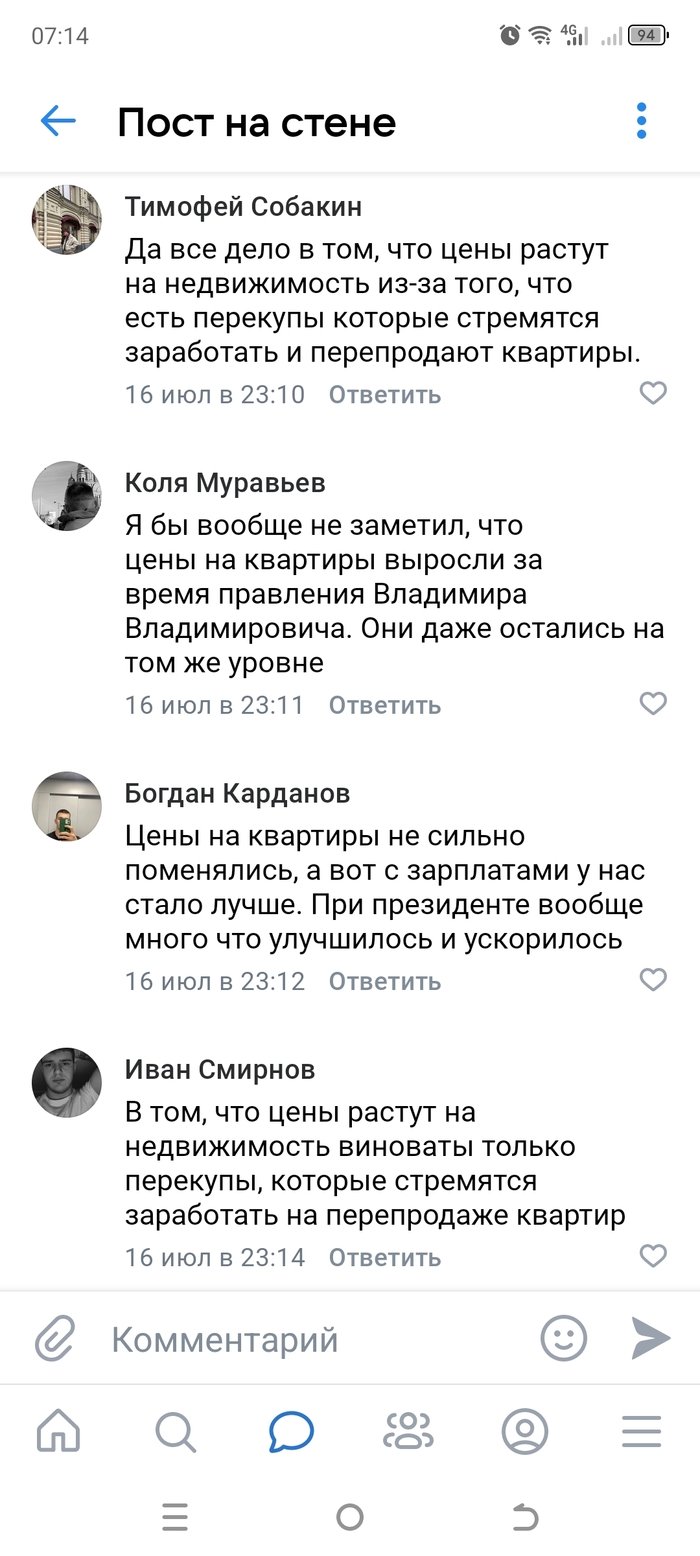Reply to Тимофей Собакин's comment
This screenshot has width=700, height=1556.
(x=385, y=395)
